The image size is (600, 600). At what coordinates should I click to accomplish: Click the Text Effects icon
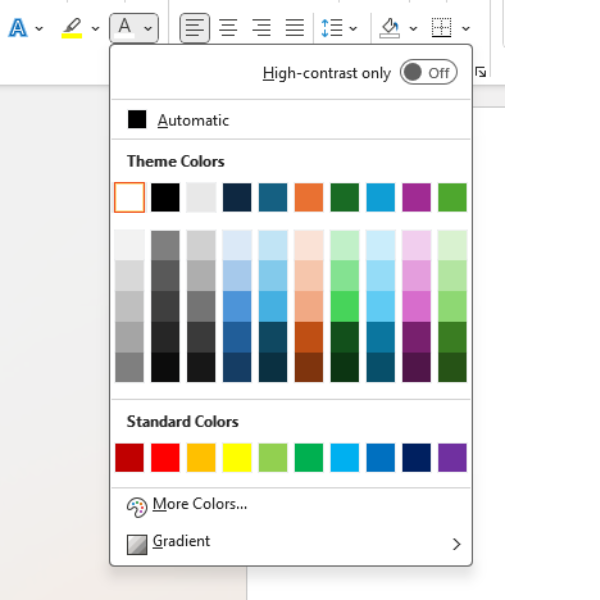click(x=18, y=28)
